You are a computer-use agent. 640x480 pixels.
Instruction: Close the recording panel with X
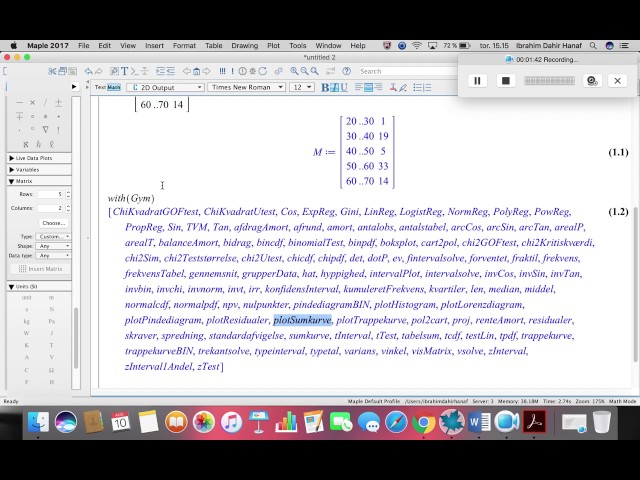click(x=618, y=81)
